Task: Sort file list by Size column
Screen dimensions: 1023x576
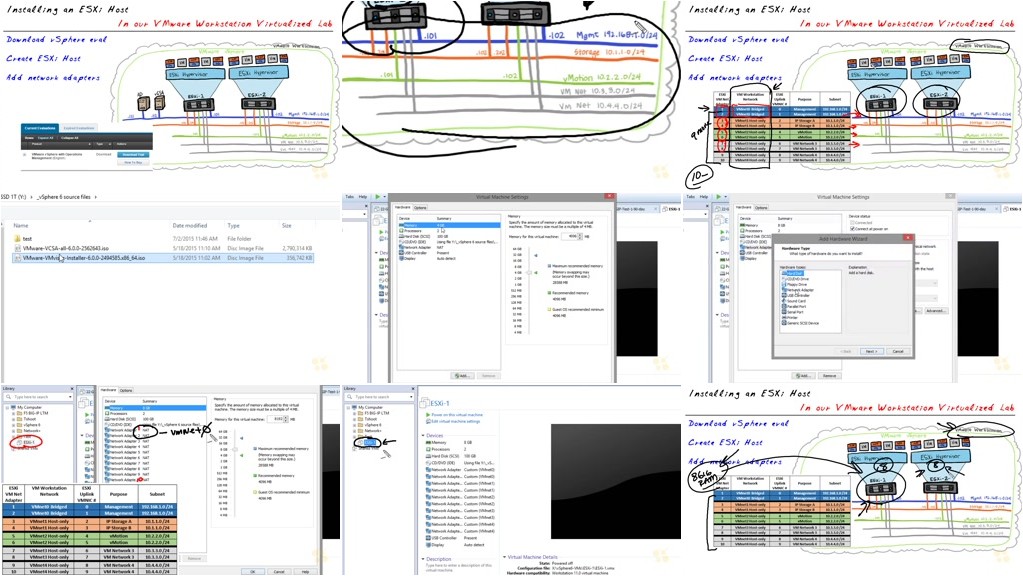Action: [286, 226]
